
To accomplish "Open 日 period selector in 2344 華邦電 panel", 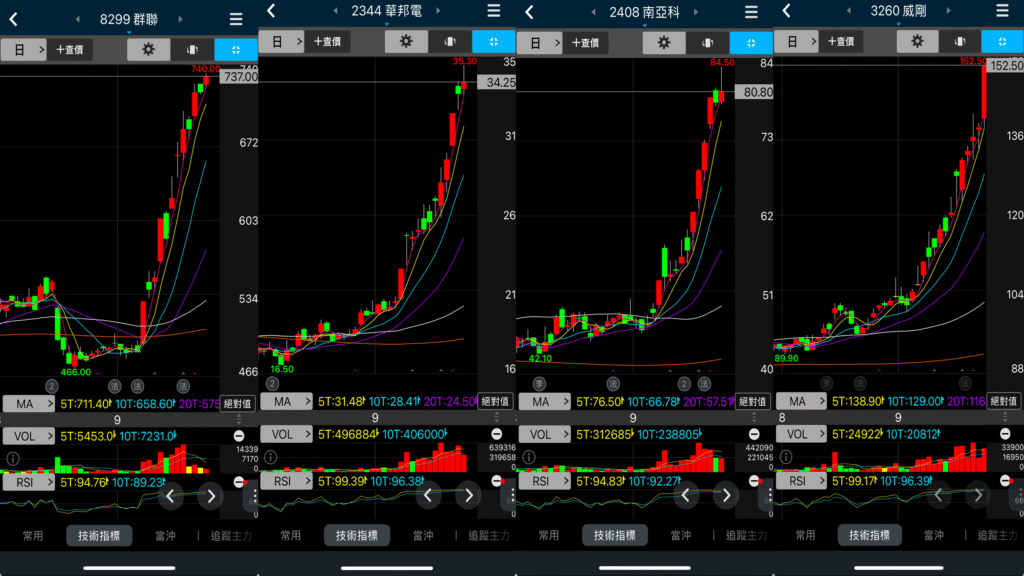I will tap(280, 42).
